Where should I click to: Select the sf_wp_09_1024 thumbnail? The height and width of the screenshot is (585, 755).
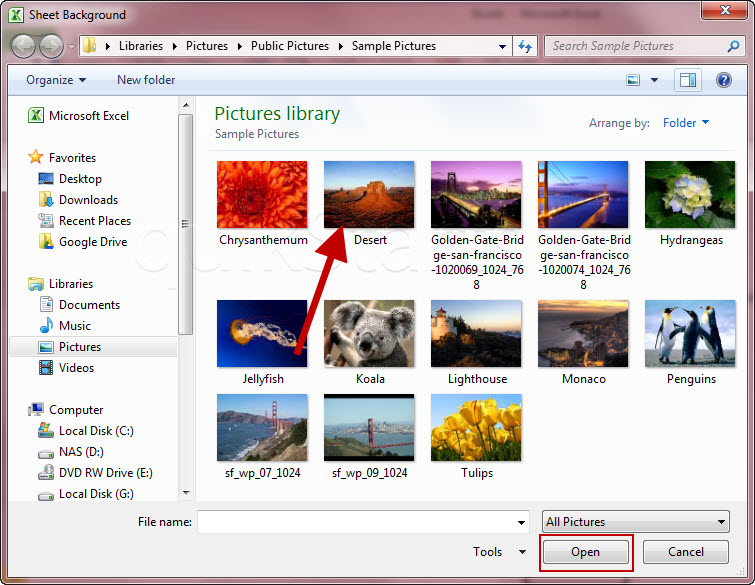coord(369,428)
